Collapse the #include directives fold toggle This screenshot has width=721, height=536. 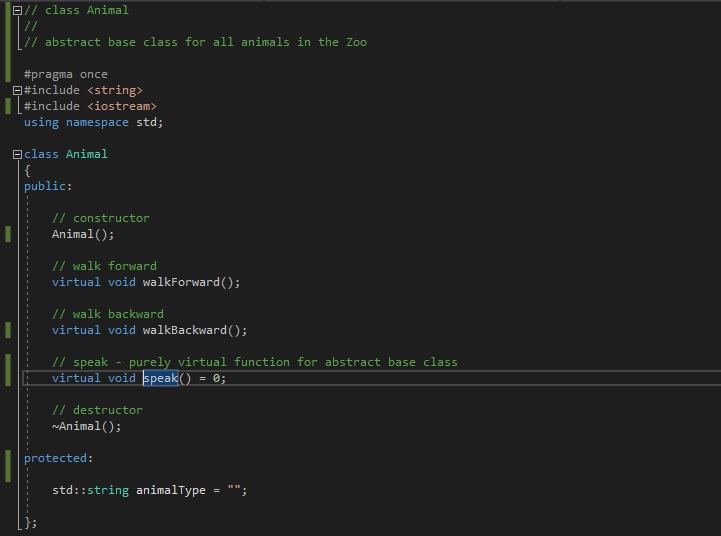17,90
